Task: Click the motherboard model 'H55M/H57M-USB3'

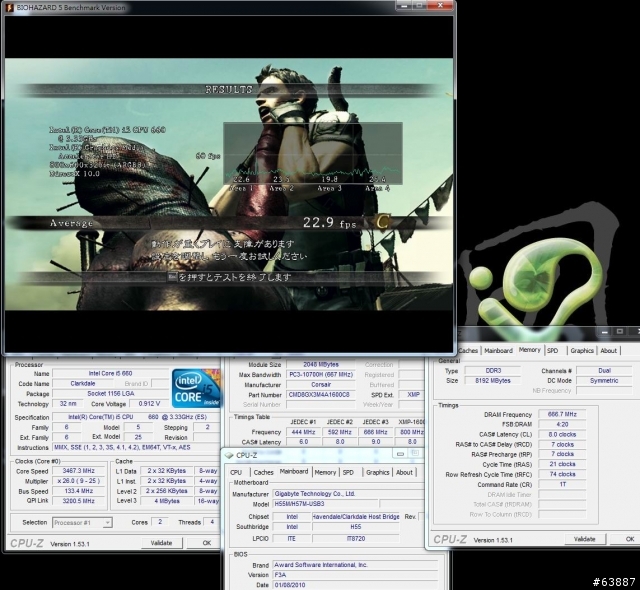Action: click(325, 504)
